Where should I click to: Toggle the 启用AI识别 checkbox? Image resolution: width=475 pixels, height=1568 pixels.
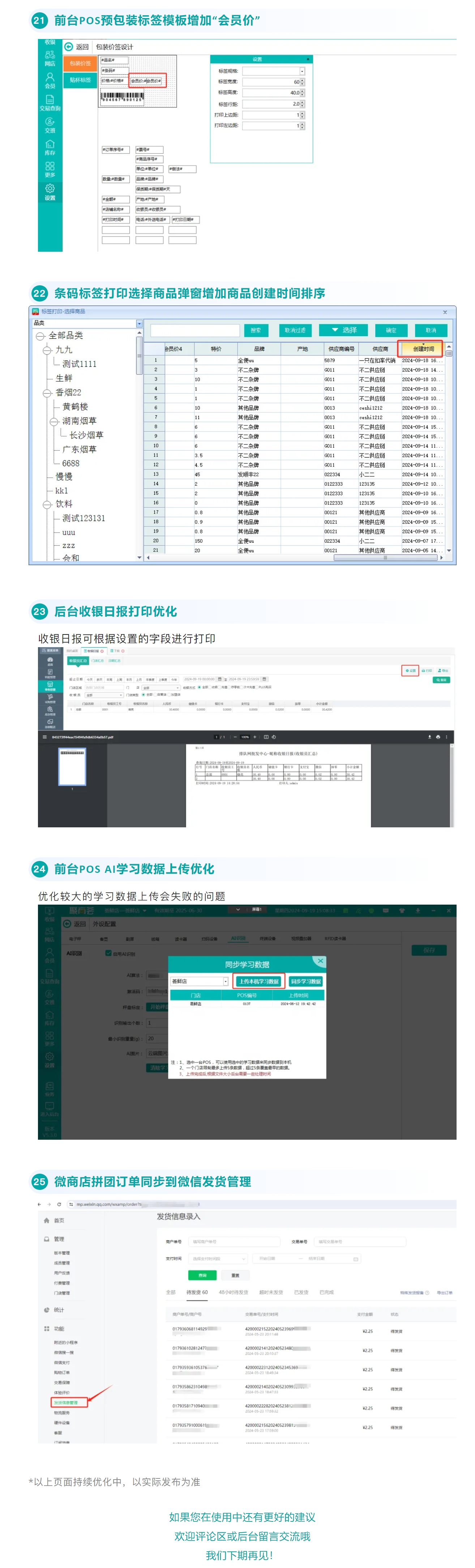[108, 953]
